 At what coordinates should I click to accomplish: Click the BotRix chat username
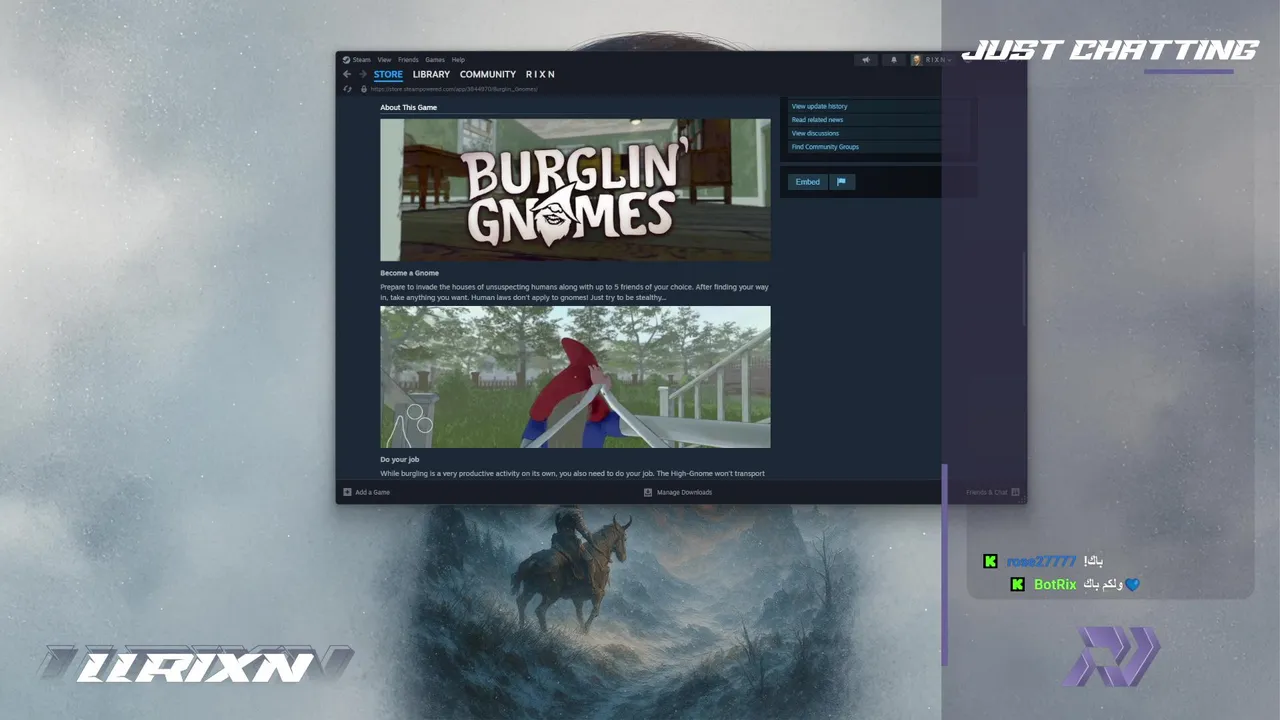(1055, 584)
